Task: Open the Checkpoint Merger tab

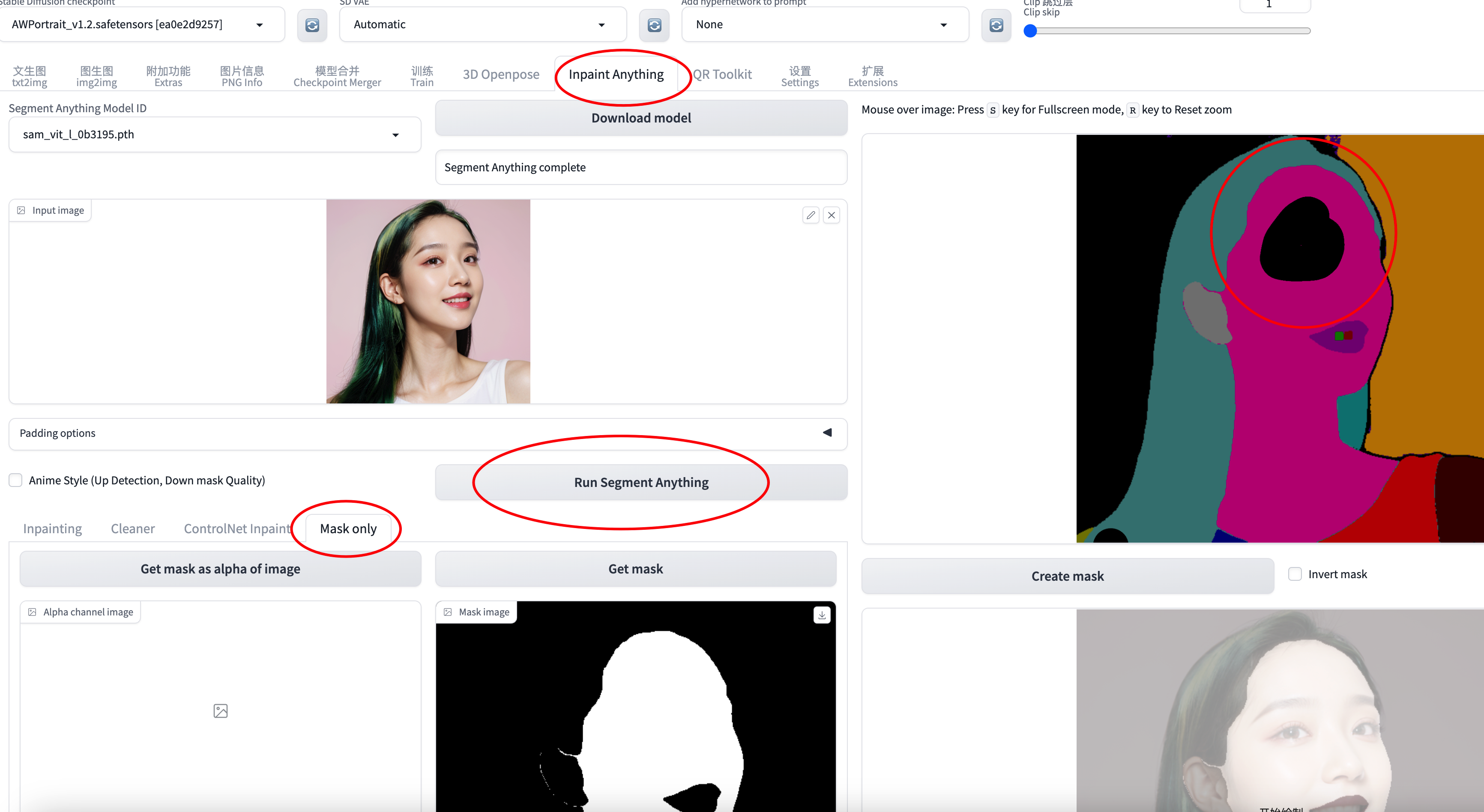Action: [337, 76]
